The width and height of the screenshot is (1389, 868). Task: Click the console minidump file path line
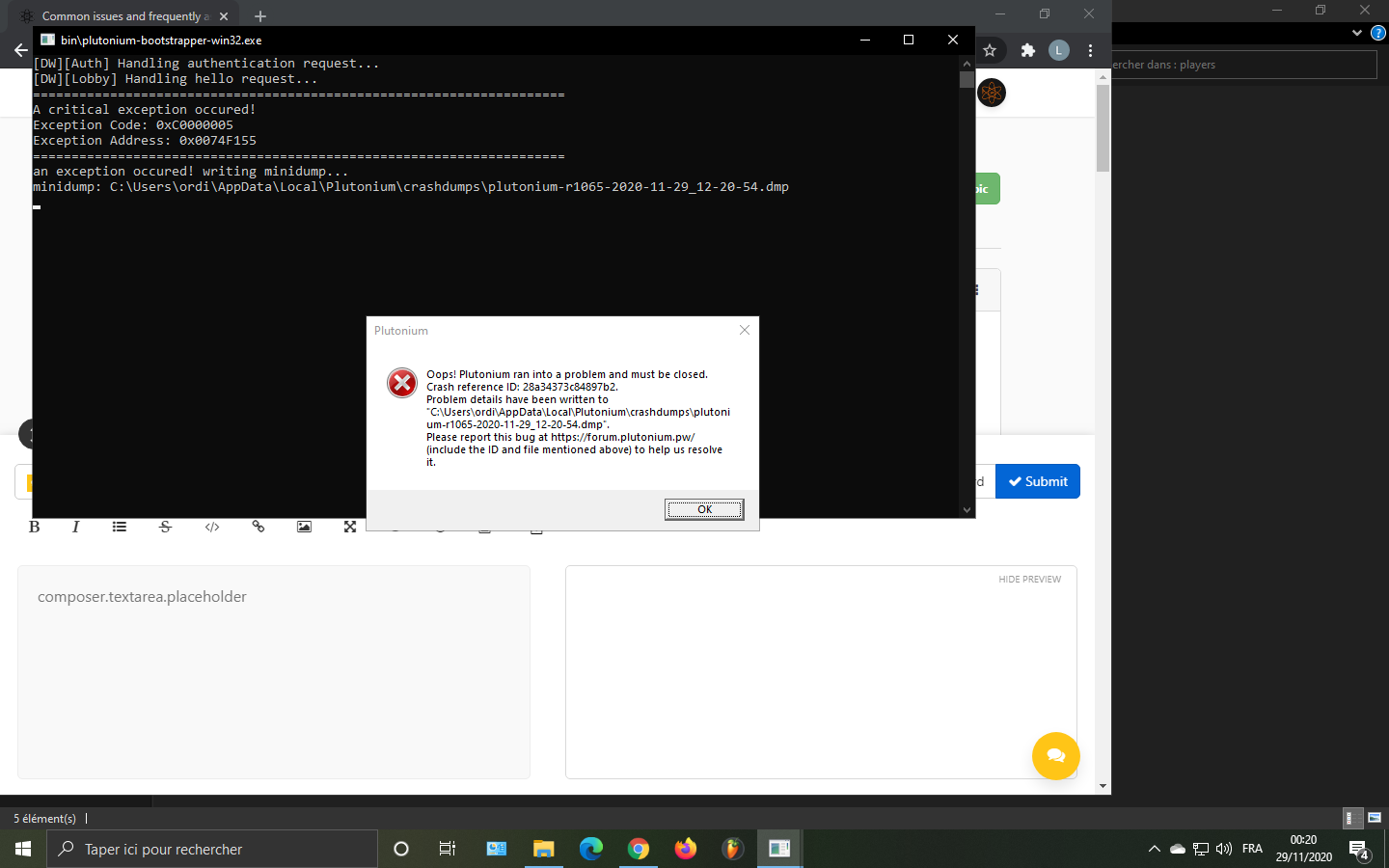point(411,187)
